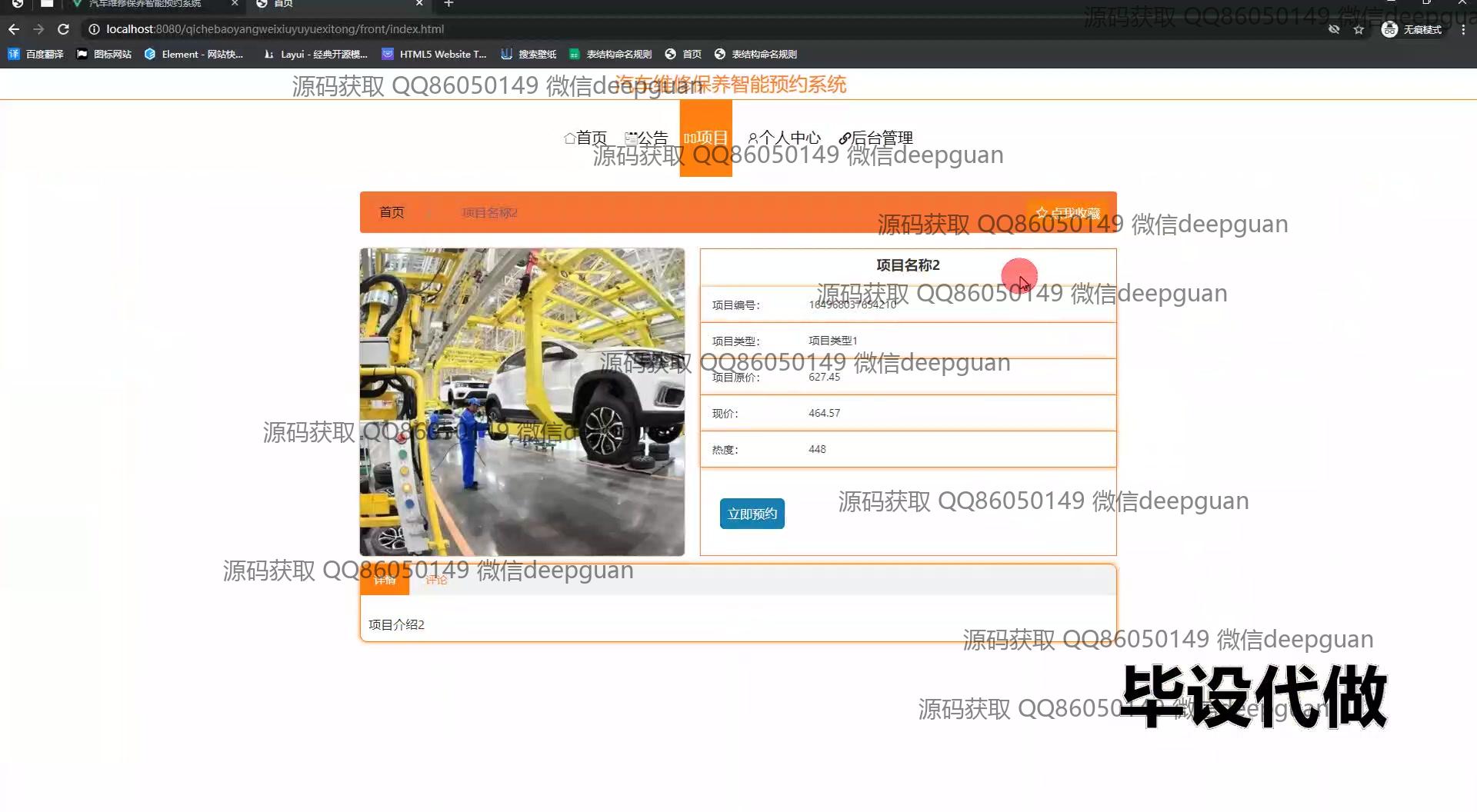The width and height of the screenshot is (1477, 812).
Task: Close the 汽车维修保养智能预约系统 browser tab
Action: coord(235,4)
